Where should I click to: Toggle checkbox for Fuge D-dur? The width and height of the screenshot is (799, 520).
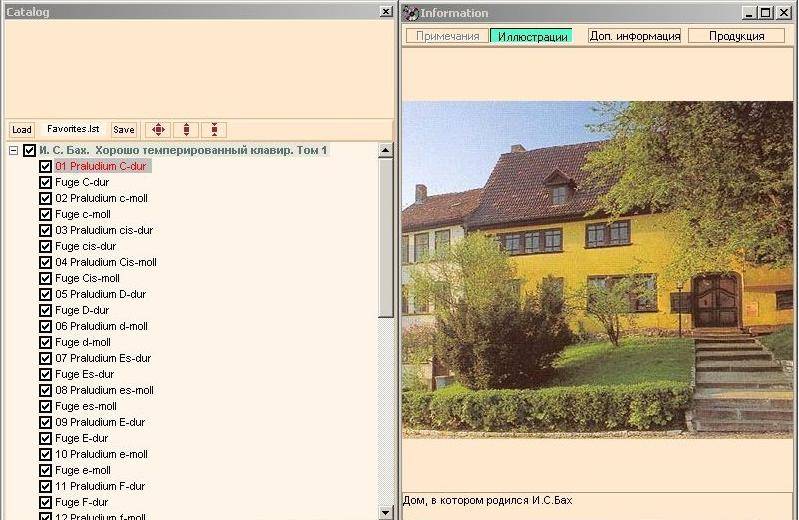[45, 310]
